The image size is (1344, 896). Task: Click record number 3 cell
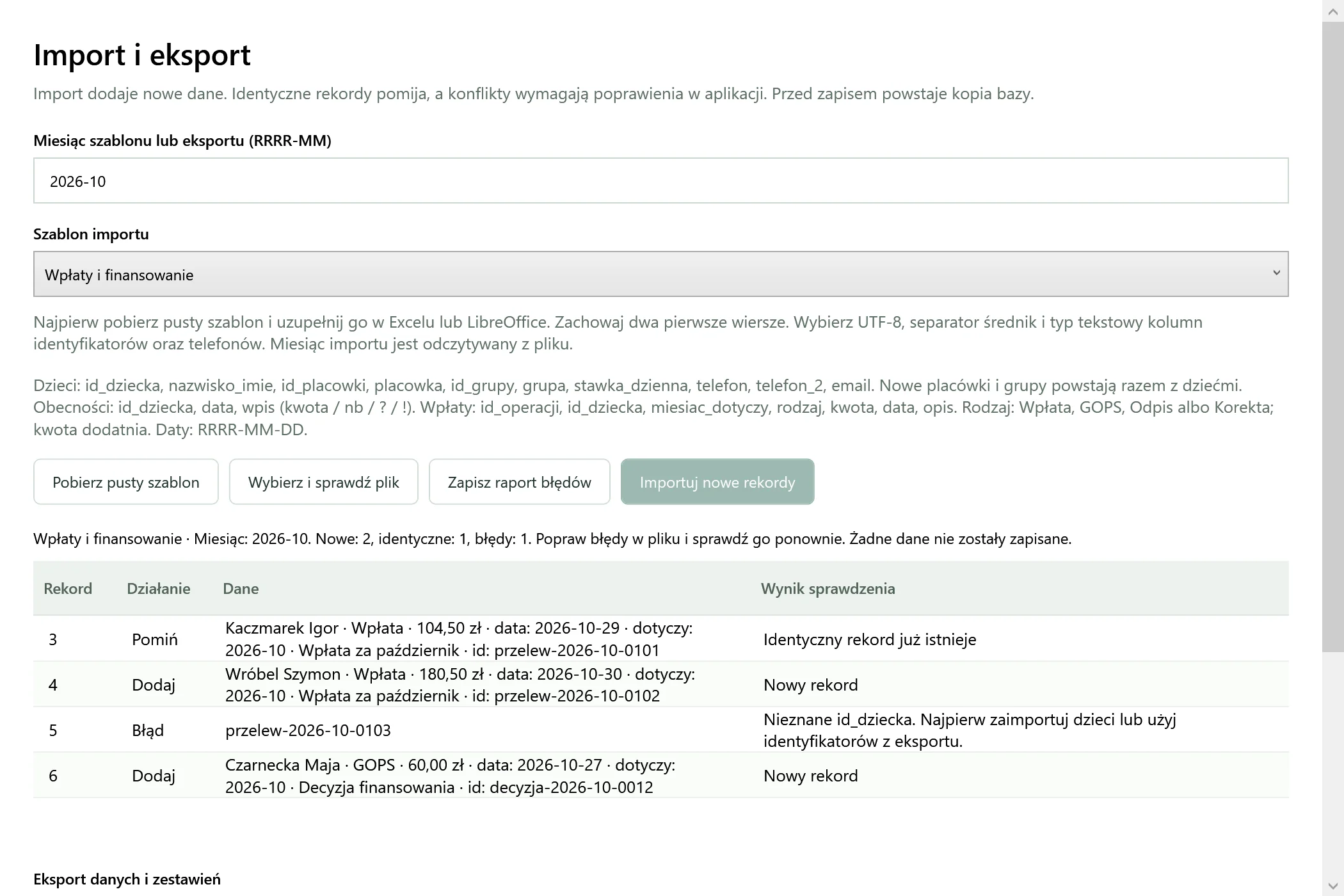pos(53,639)
